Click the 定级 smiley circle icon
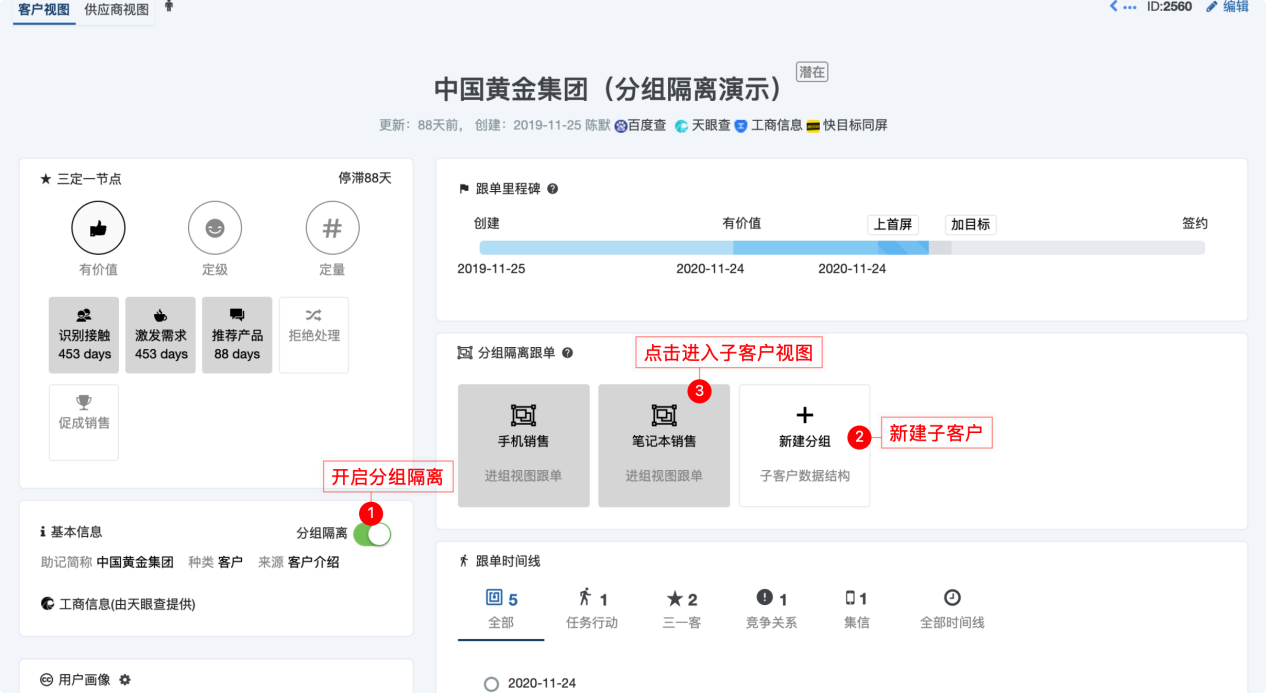1266x693 pixels. (215, 228)
